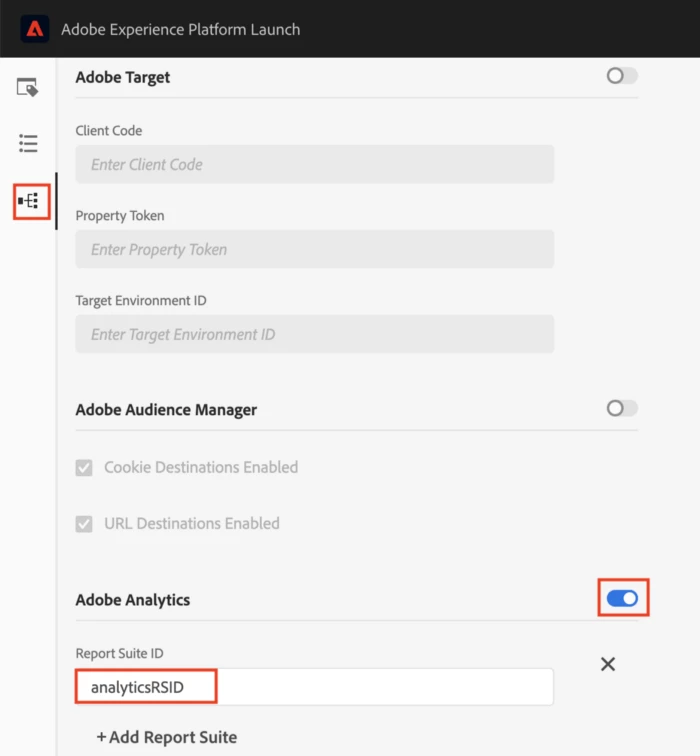The height and width of the screenshot is (756, 700).
Task: Click the Adobe Target section heading
Action: 123,77
